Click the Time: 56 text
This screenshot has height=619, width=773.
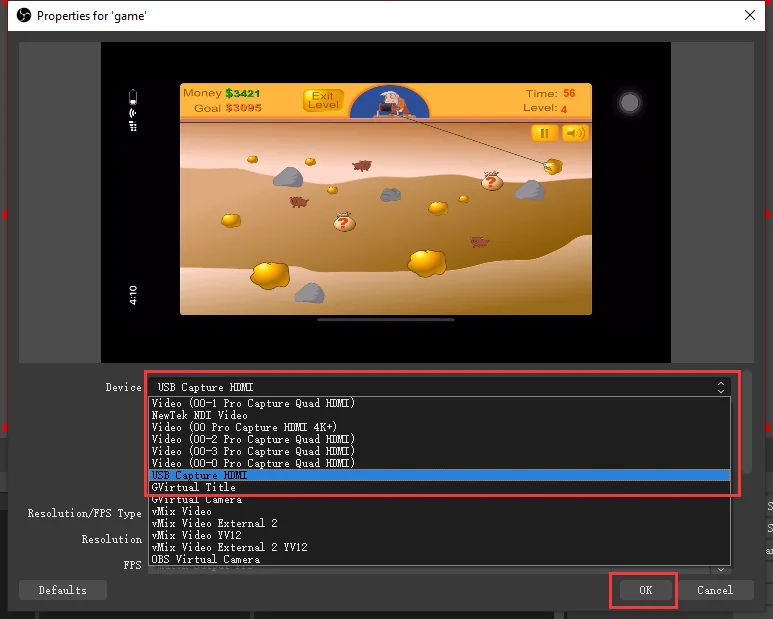coord(550,93)
